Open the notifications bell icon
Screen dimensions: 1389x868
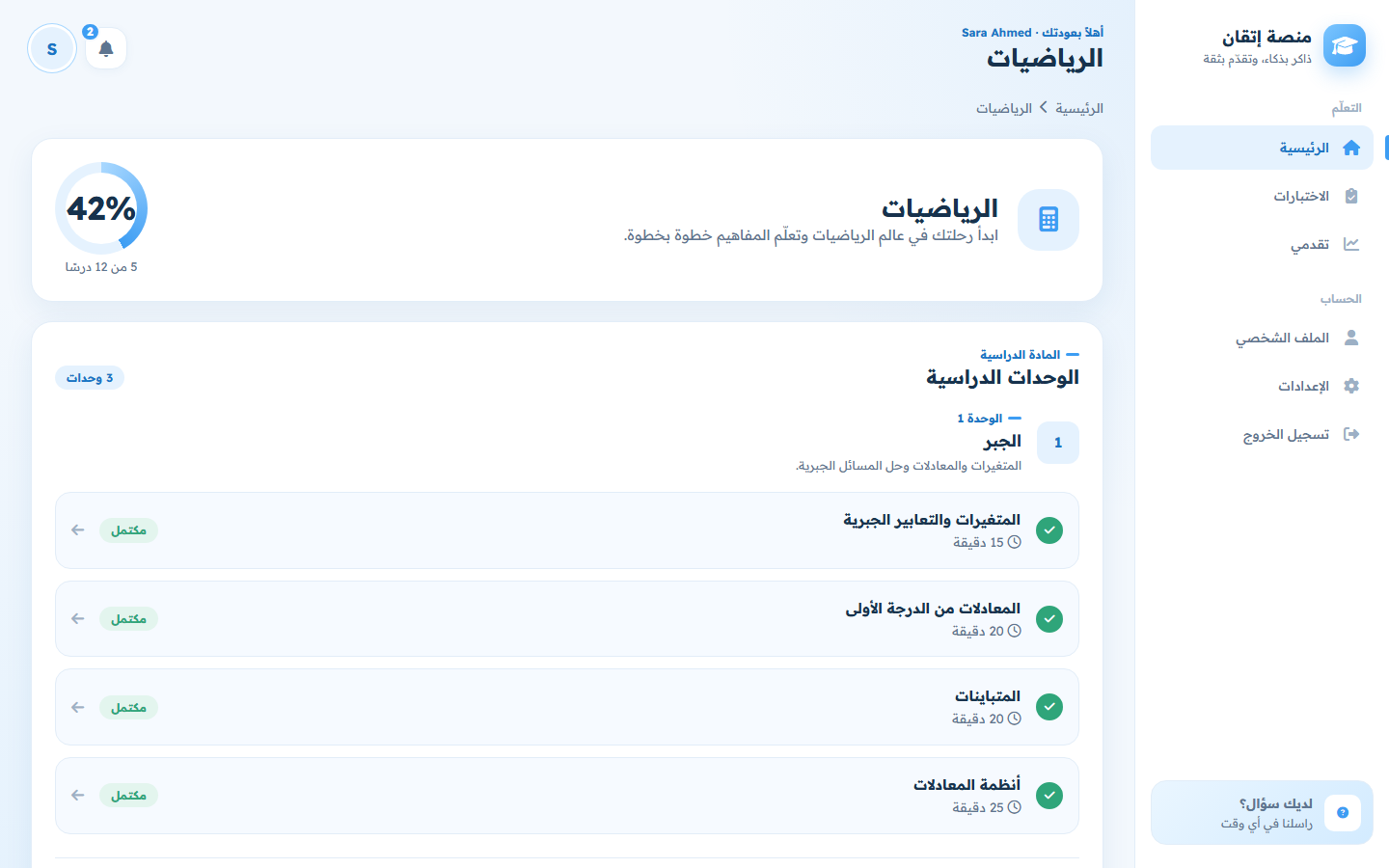106,48
